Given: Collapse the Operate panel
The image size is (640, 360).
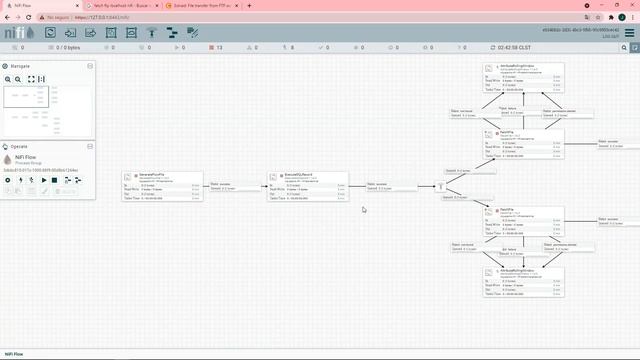Looking at the screenshot, I should coord(90,147).
